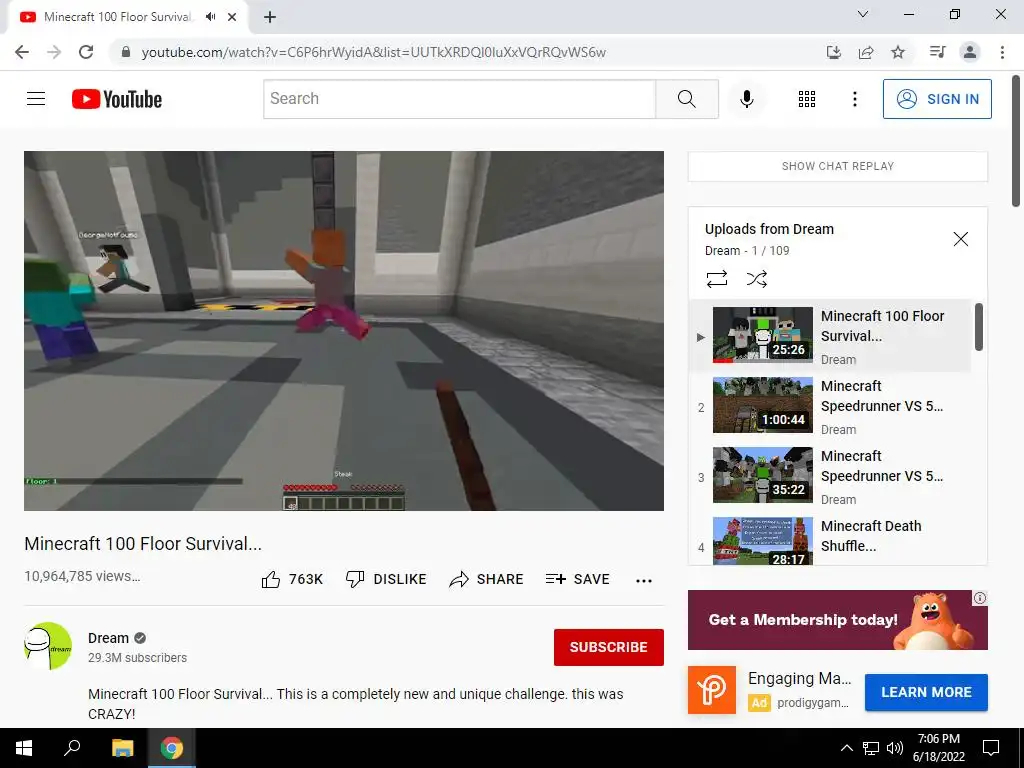
Task: Click the address bar URL
Action: [374, 52]
